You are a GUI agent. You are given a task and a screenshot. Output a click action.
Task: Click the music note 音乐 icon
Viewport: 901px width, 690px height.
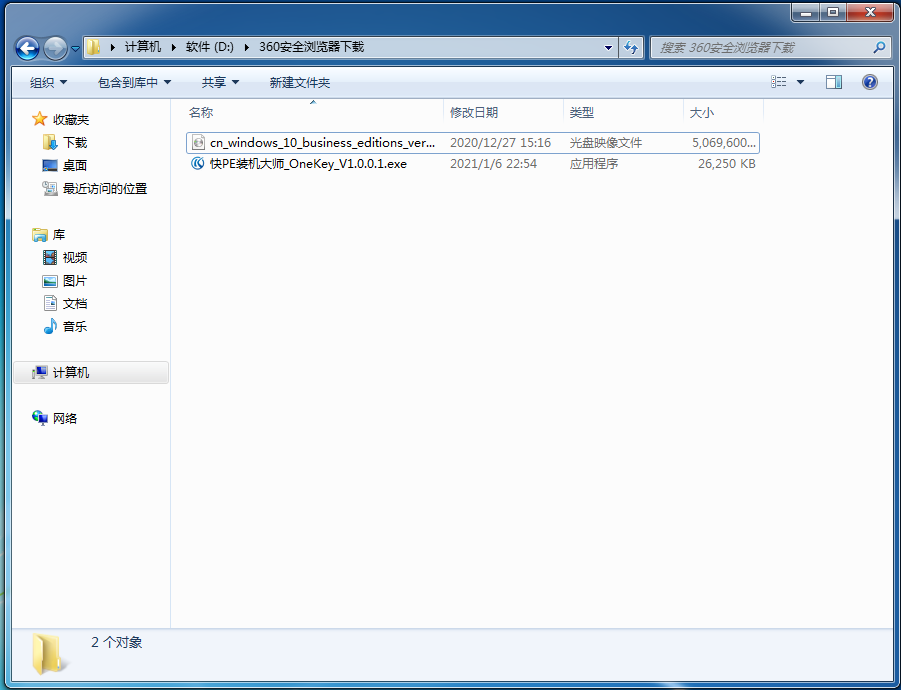point(51,326)
